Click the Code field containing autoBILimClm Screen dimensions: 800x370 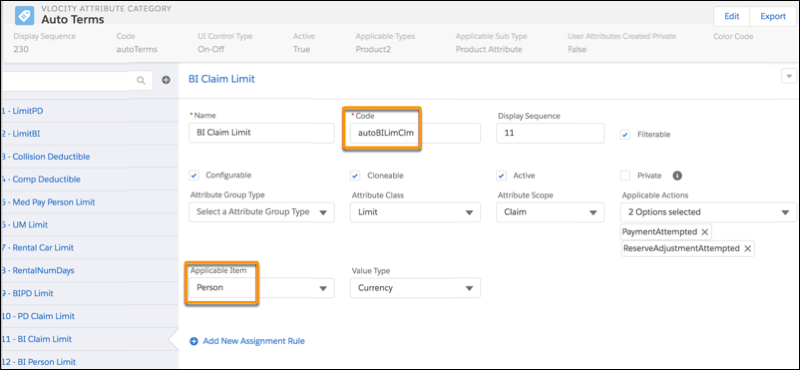(x=415, y=133)
